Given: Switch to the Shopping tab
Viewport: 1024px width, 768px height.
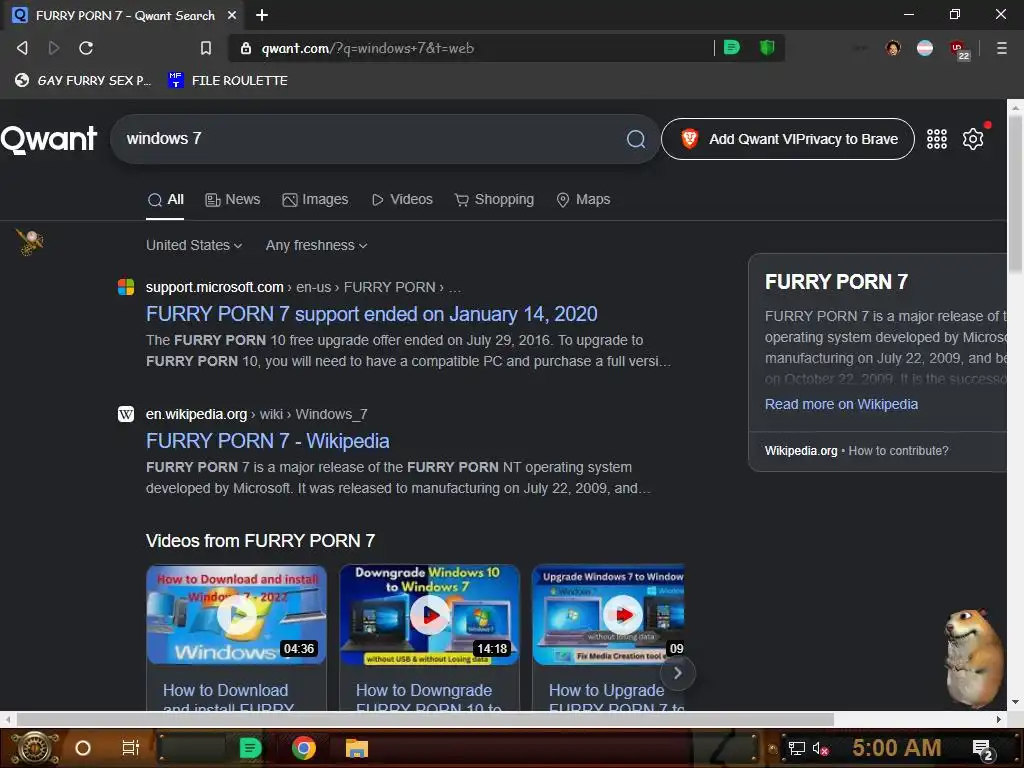Looking at the screenshot, I should [x=494, y=200].
